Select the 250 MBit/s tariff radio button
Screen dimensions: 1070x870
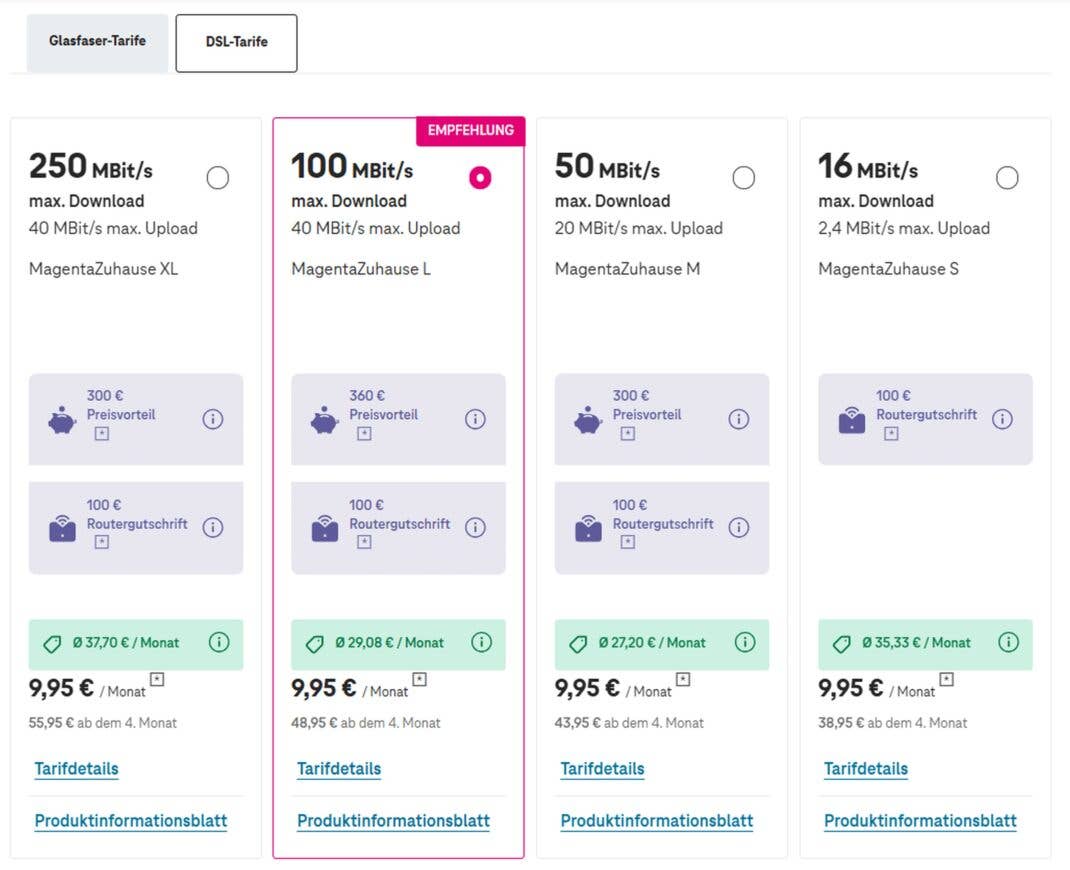218,178
